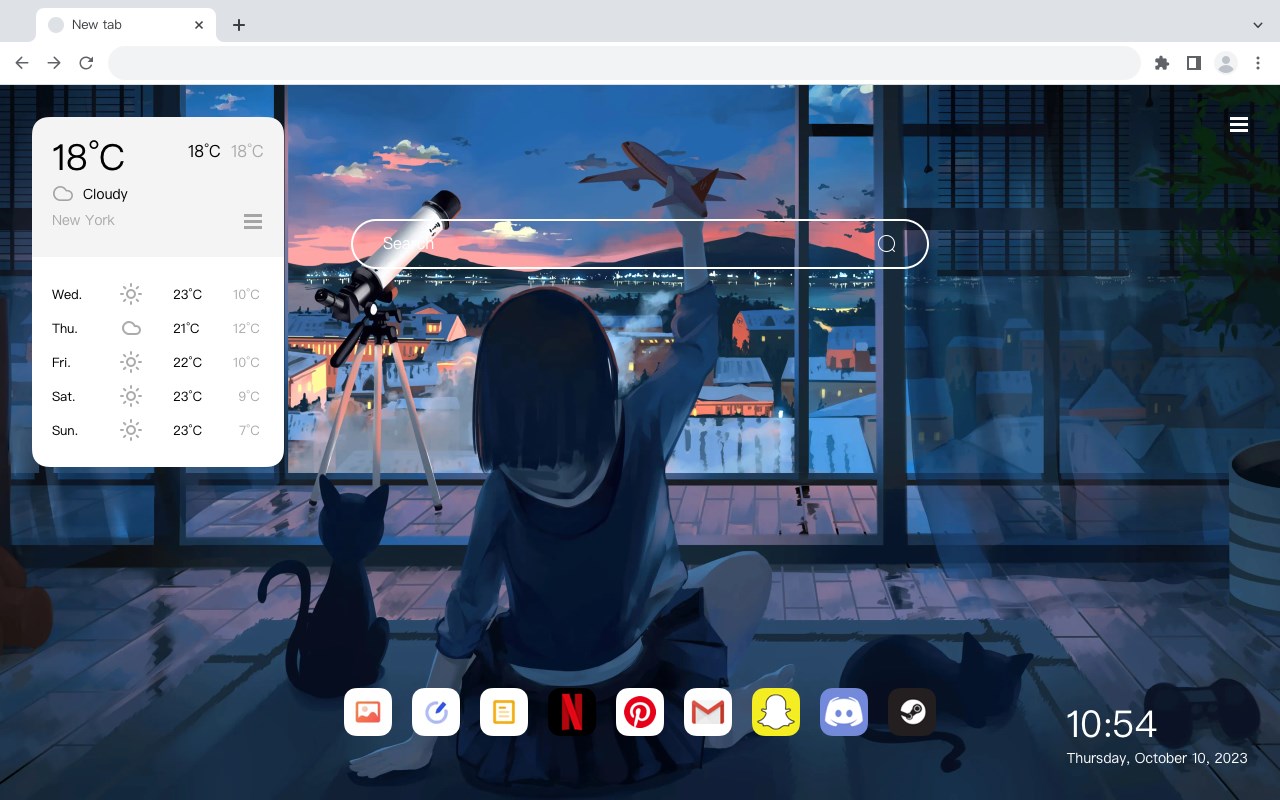Click Thursday's 21°C high temperature
Viewport: 1280px width, 800px height.
[186, 328]
